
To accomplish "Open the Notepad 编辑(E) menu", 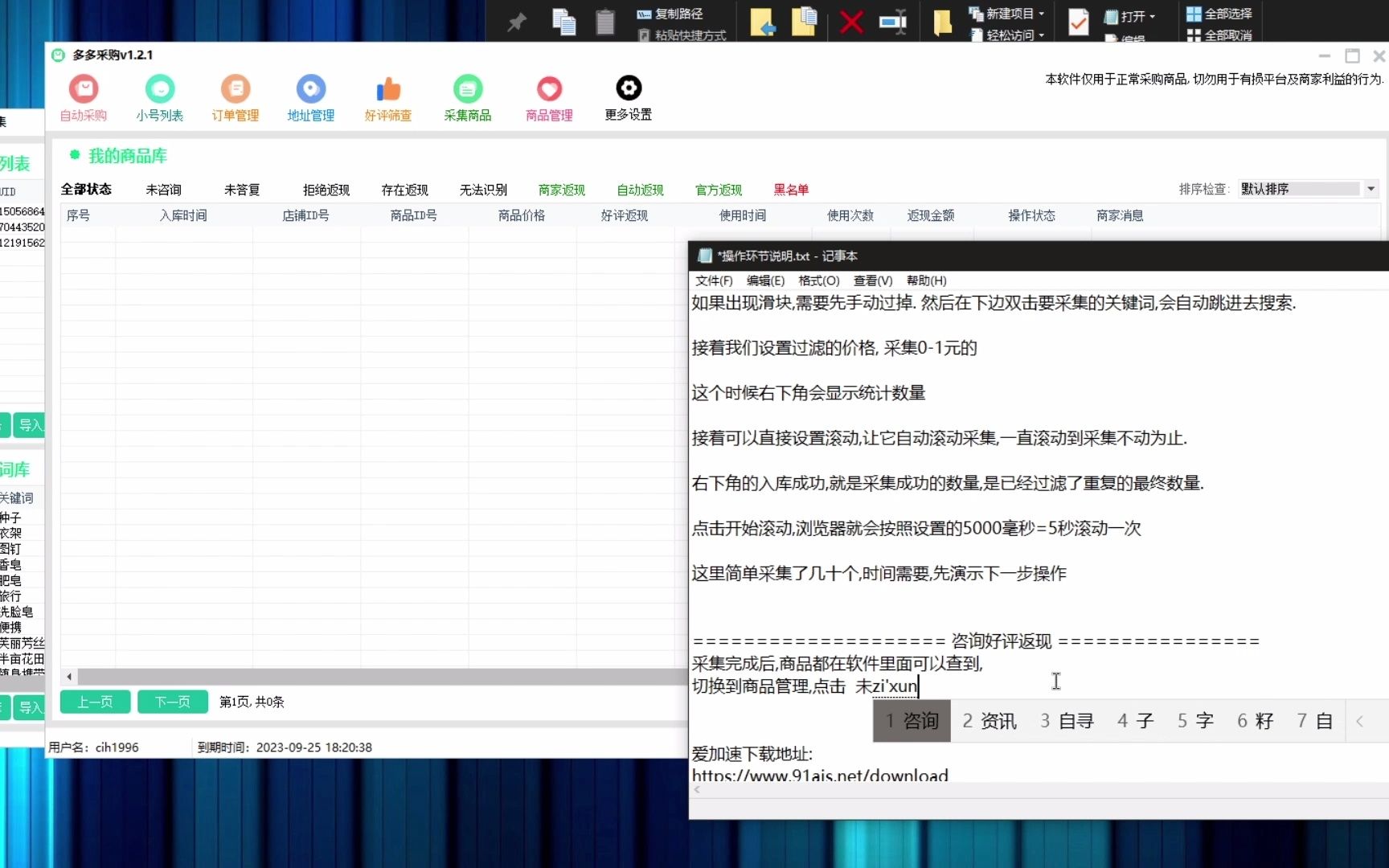I will pos(765,280).
